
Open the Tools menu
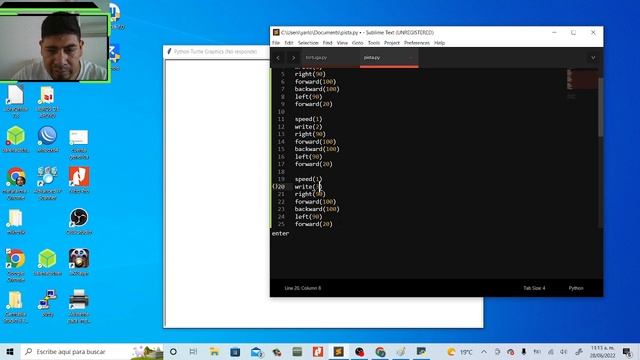374,43
